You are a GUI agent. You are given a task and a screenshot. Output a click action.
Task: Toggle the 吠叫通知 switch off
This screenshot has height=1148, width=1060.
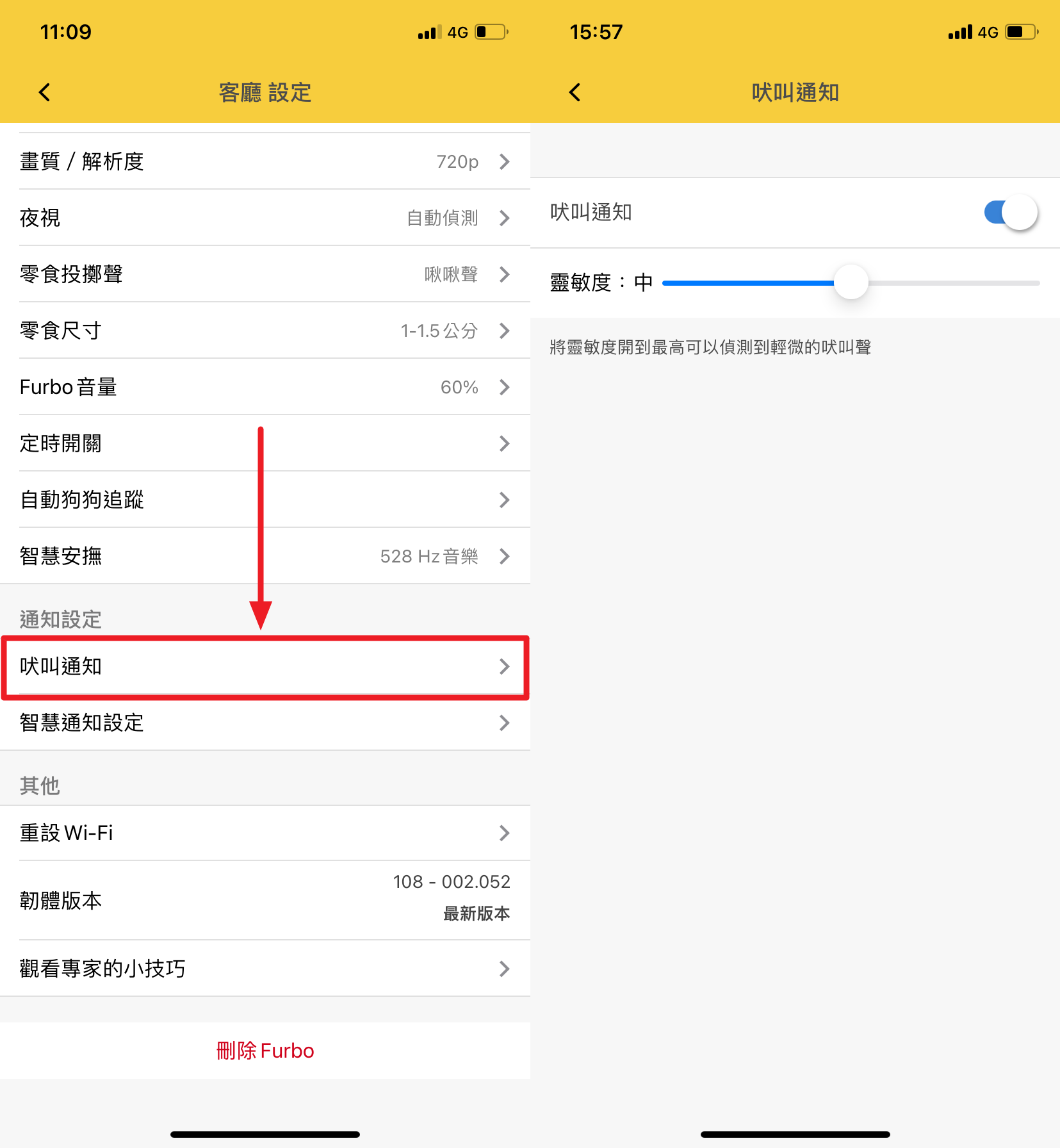coord(1011,212)
